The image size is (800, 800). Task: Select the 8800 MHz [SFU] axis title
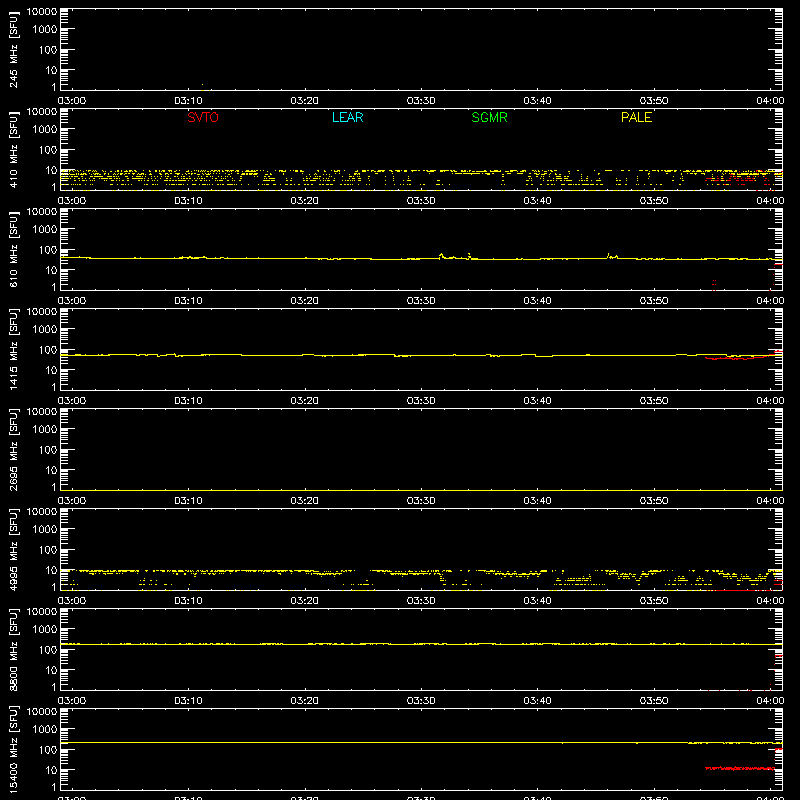pos(13,649)
